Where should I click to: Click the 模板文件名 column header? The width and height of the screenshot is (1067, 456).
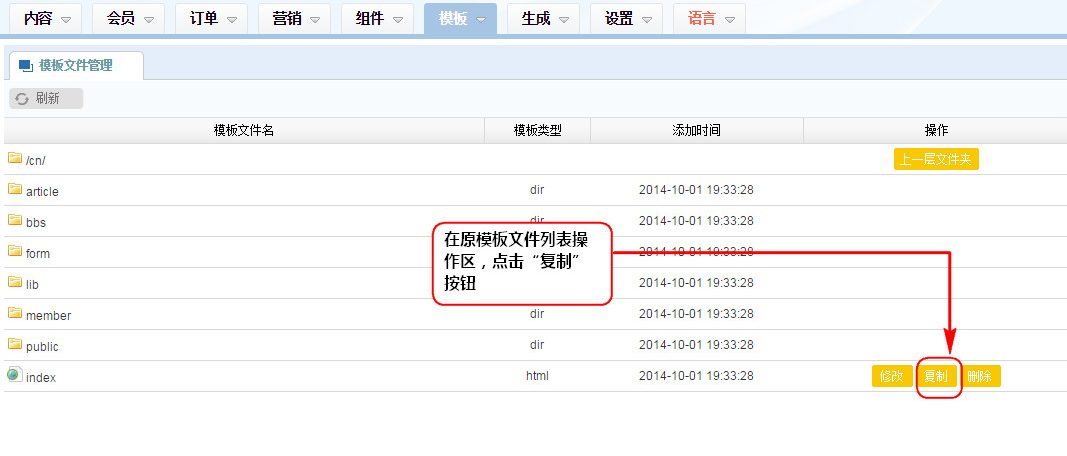(x=244, y=130)
